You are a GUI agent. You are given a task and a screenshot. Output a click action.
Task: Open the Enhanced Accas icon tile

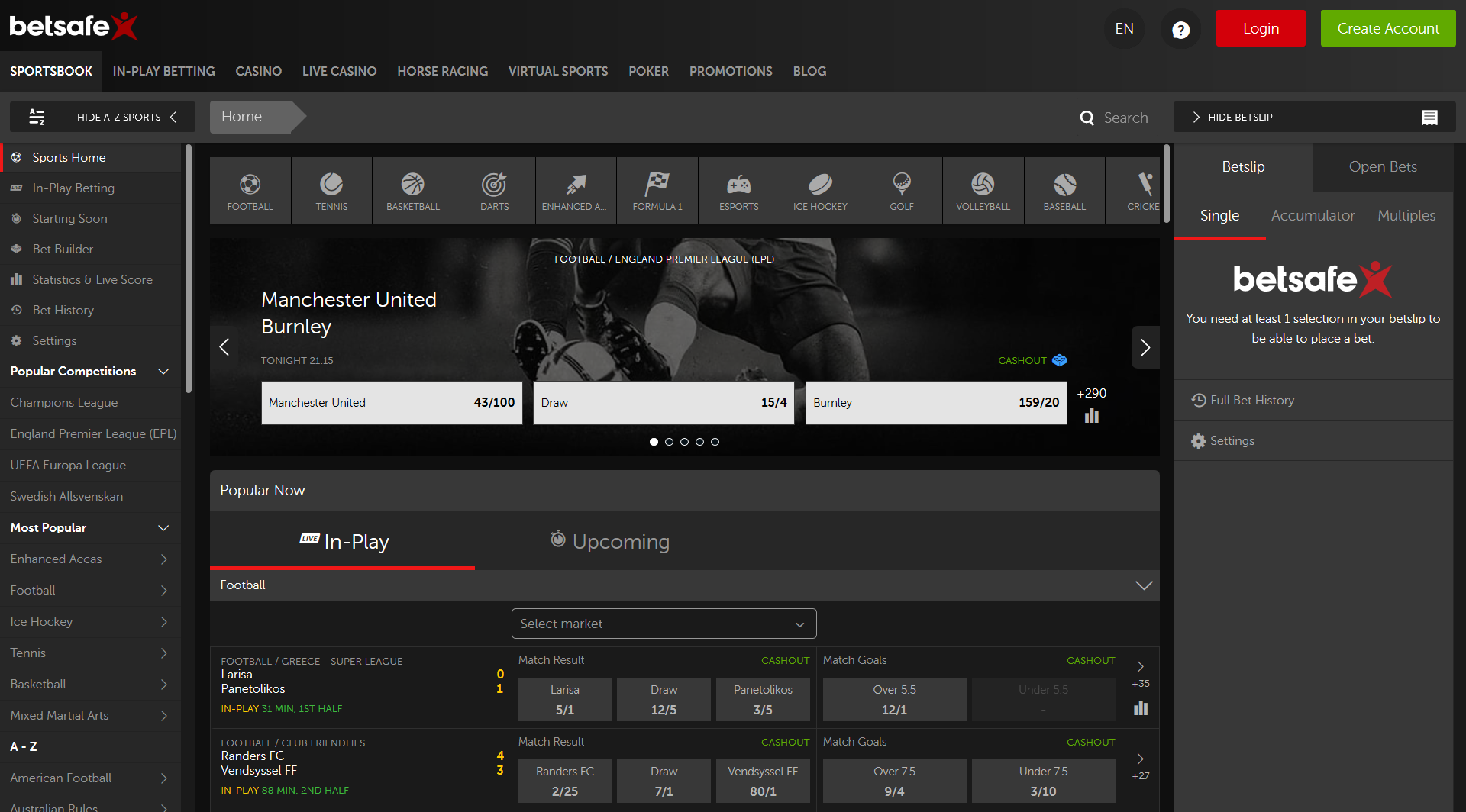click(x=576, y=191)
